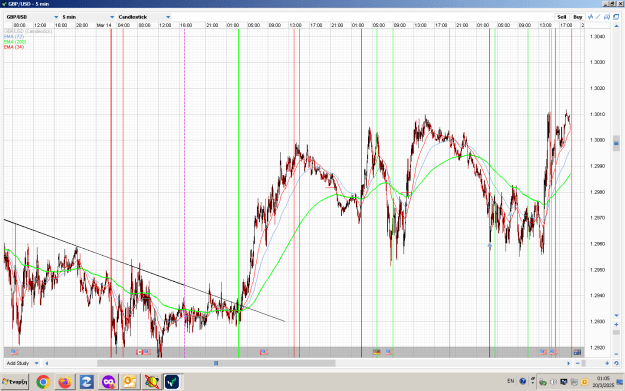Click the chart alert/announce icon

(607, 17)
